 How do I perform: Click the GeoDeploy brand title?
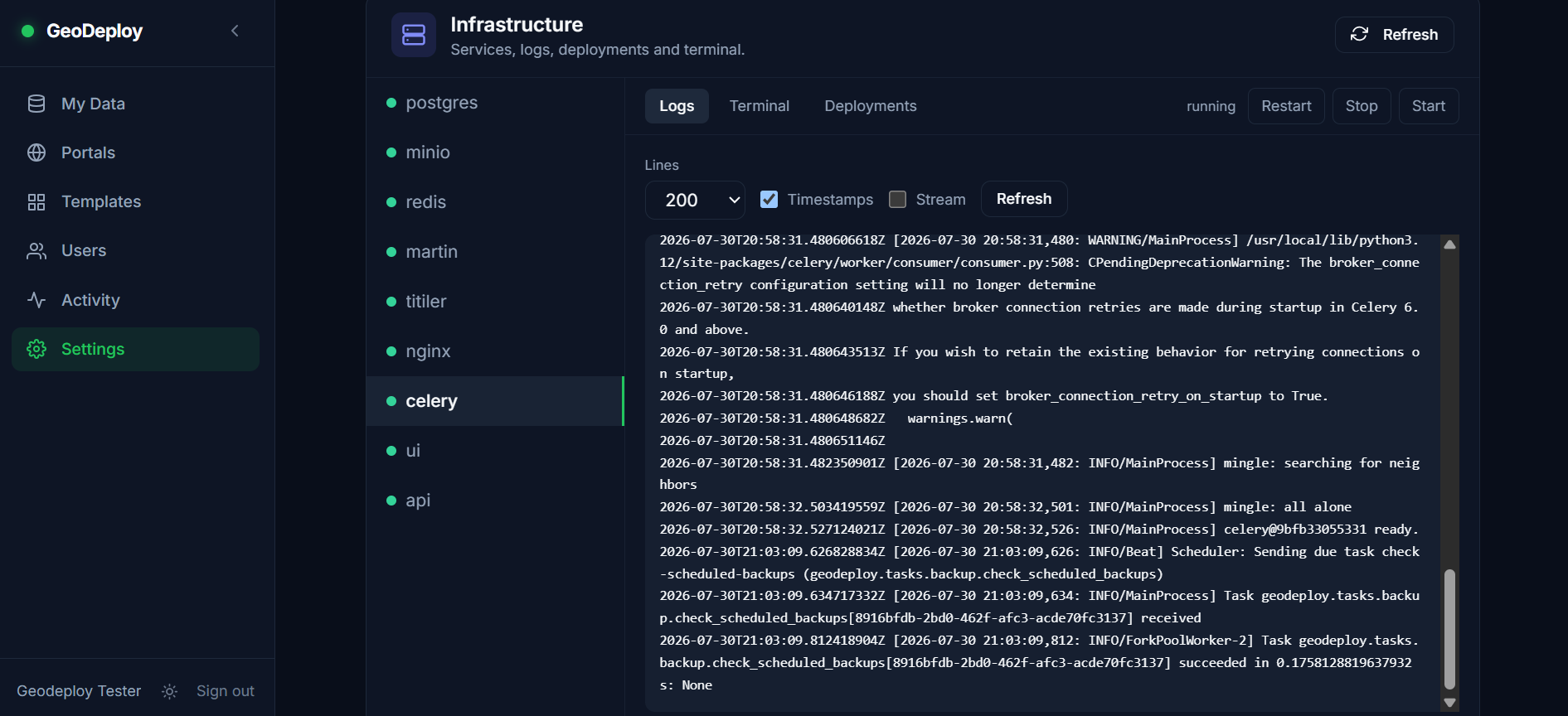point(95,31)
